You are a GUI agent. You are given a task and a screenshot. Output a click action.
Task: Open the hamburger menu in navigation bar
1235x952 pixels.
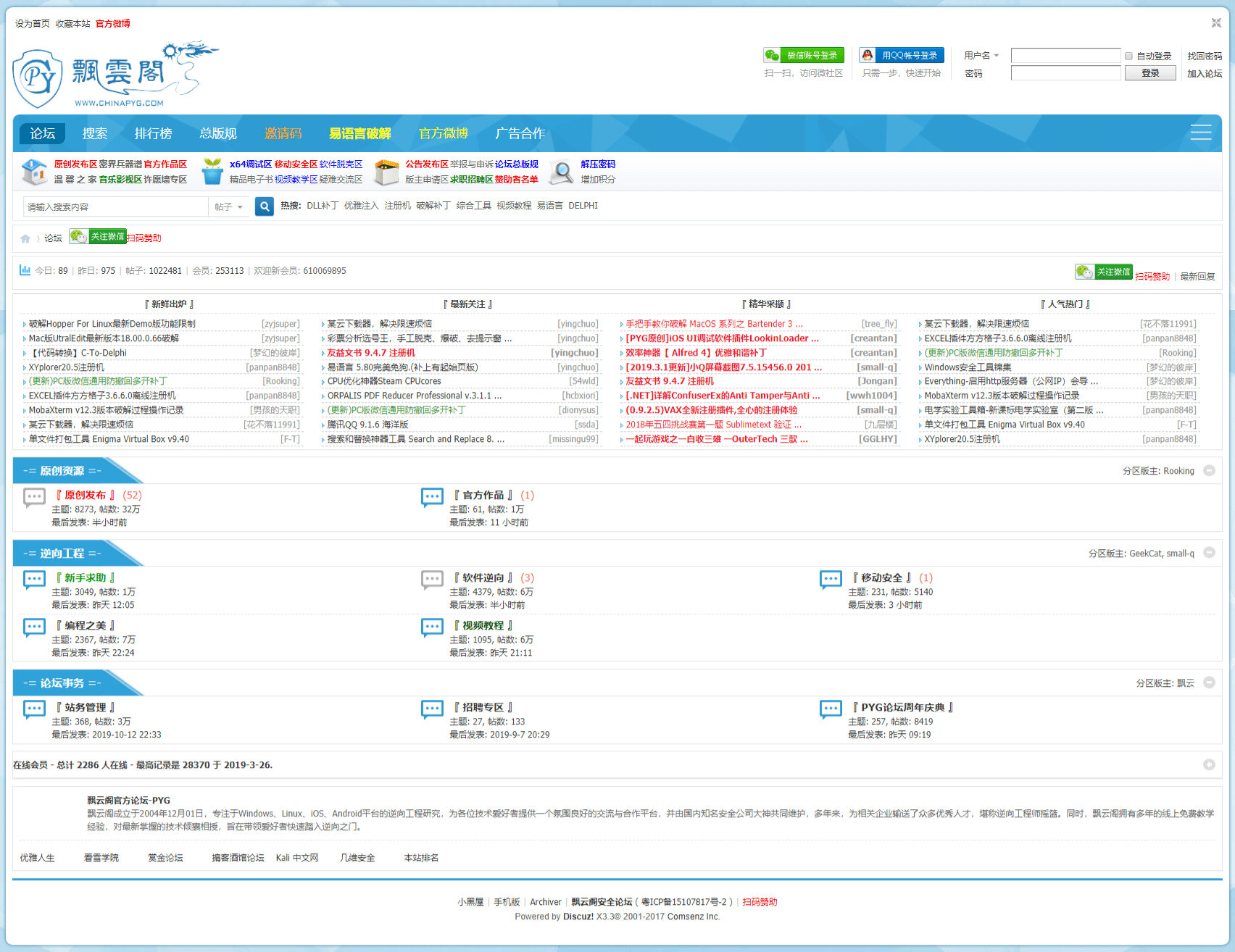(1200, 132)
